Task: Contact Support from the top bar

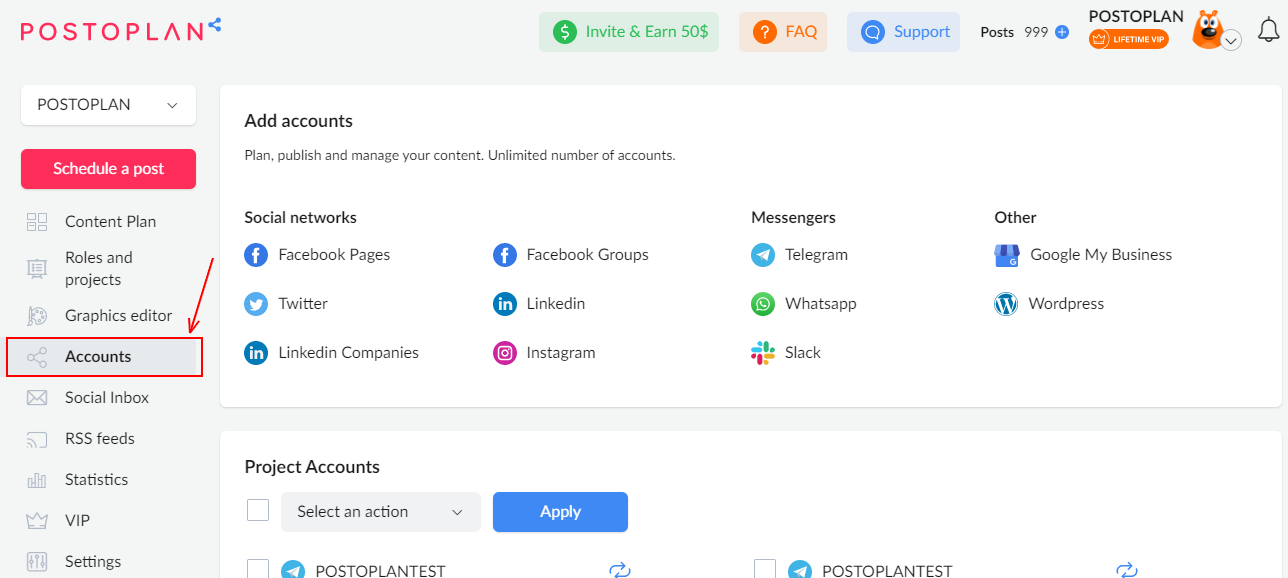Action: click(903, 32)
